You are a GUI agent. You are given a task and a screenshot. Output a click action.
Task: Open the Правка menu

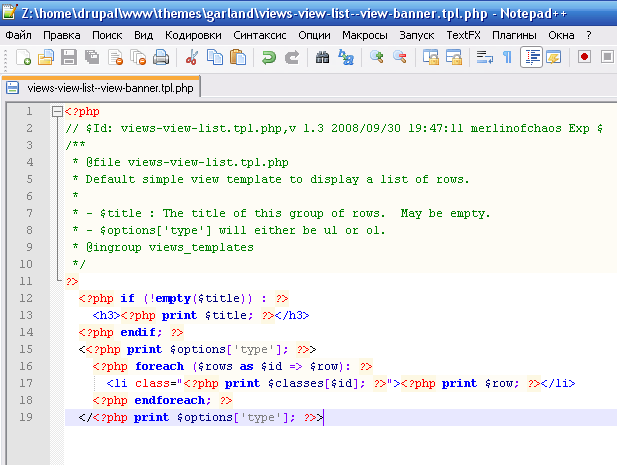pyautogui.click(x=62, y=35)
